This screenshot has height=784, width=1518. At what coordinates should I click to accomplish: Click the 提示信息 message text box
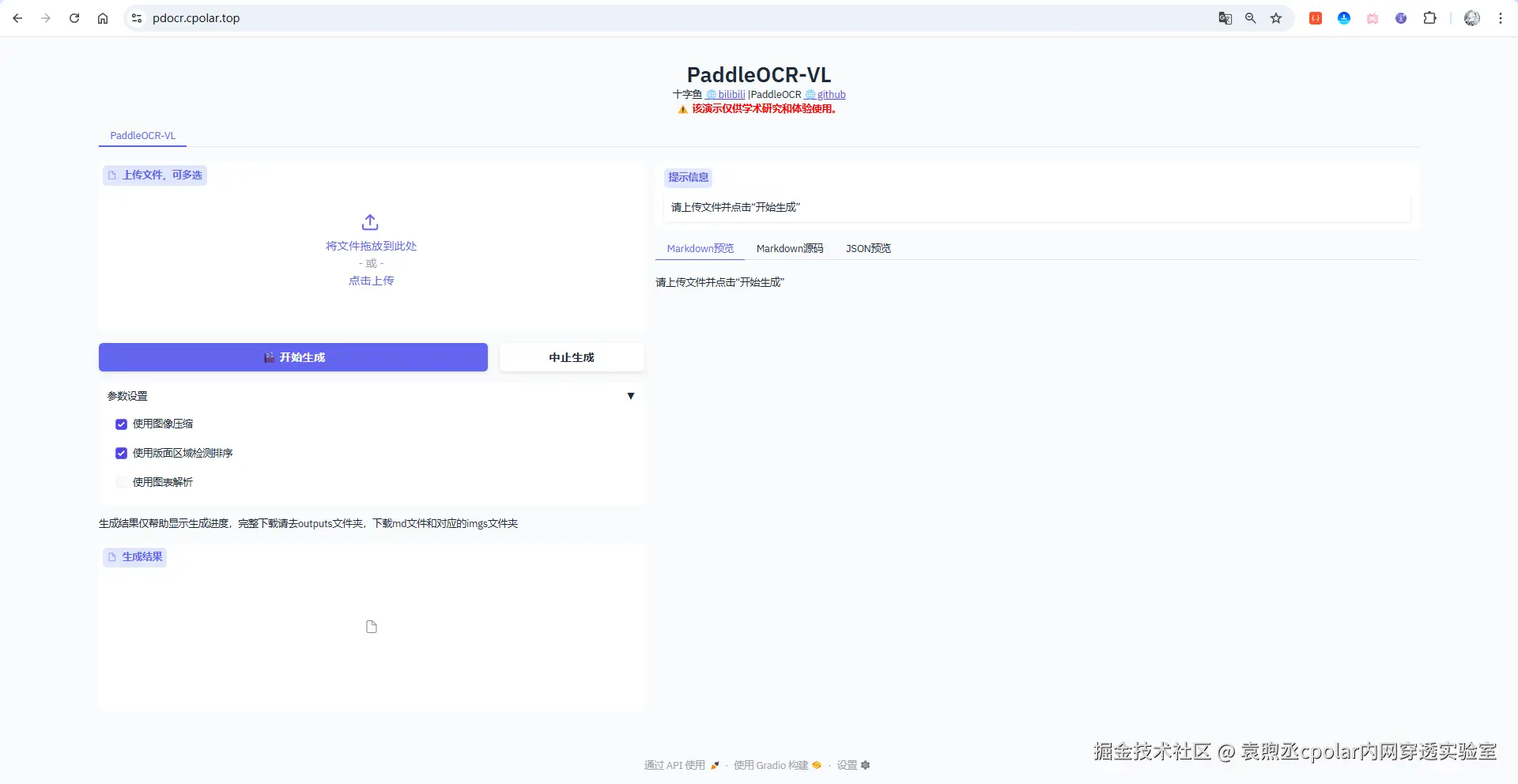pyautogui.click(x=1037, y=207)
